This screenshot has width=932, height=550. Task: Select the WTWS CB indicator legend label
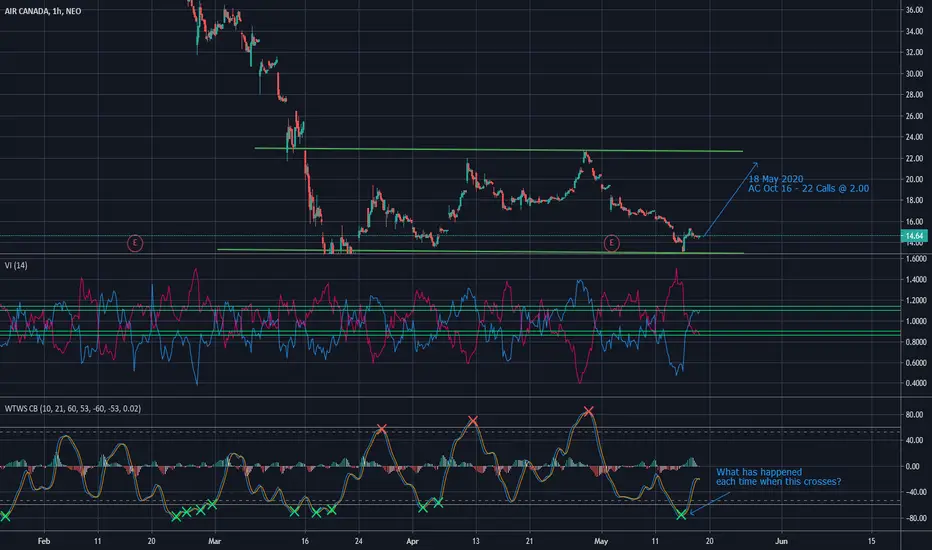pyautogui.click(x=73, y=408)
